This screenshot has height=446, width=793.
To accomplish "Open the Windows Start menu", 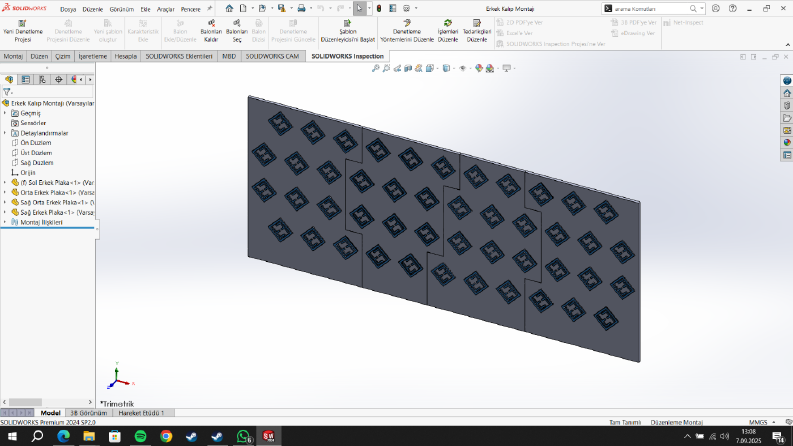I will coord(12,436).
